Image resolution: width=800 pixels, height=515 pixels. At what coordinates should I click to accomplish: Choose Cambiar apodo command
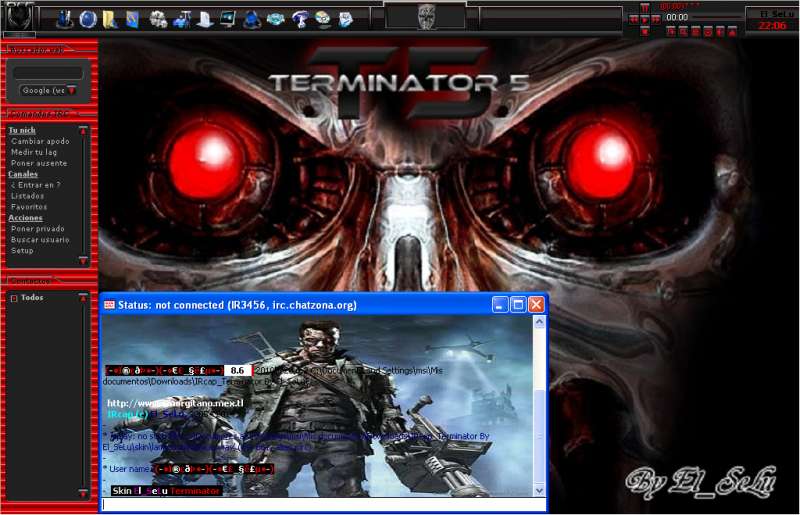tap(40, 141)
